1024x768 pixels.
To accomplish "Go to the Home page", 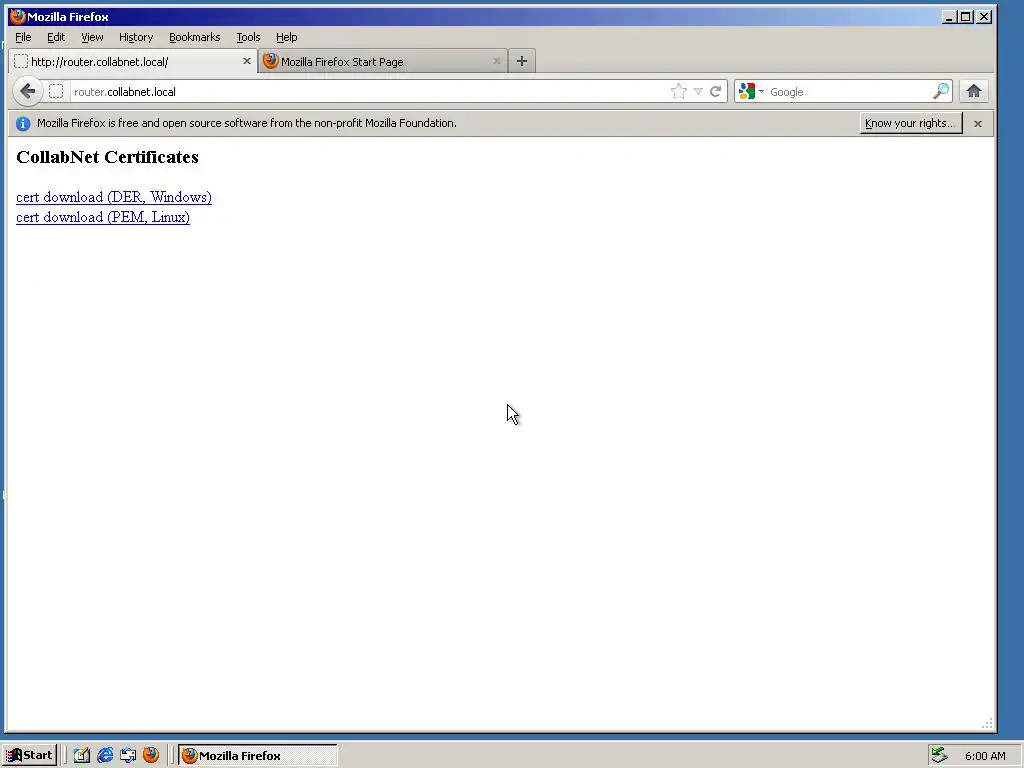I will coord(974,91).
